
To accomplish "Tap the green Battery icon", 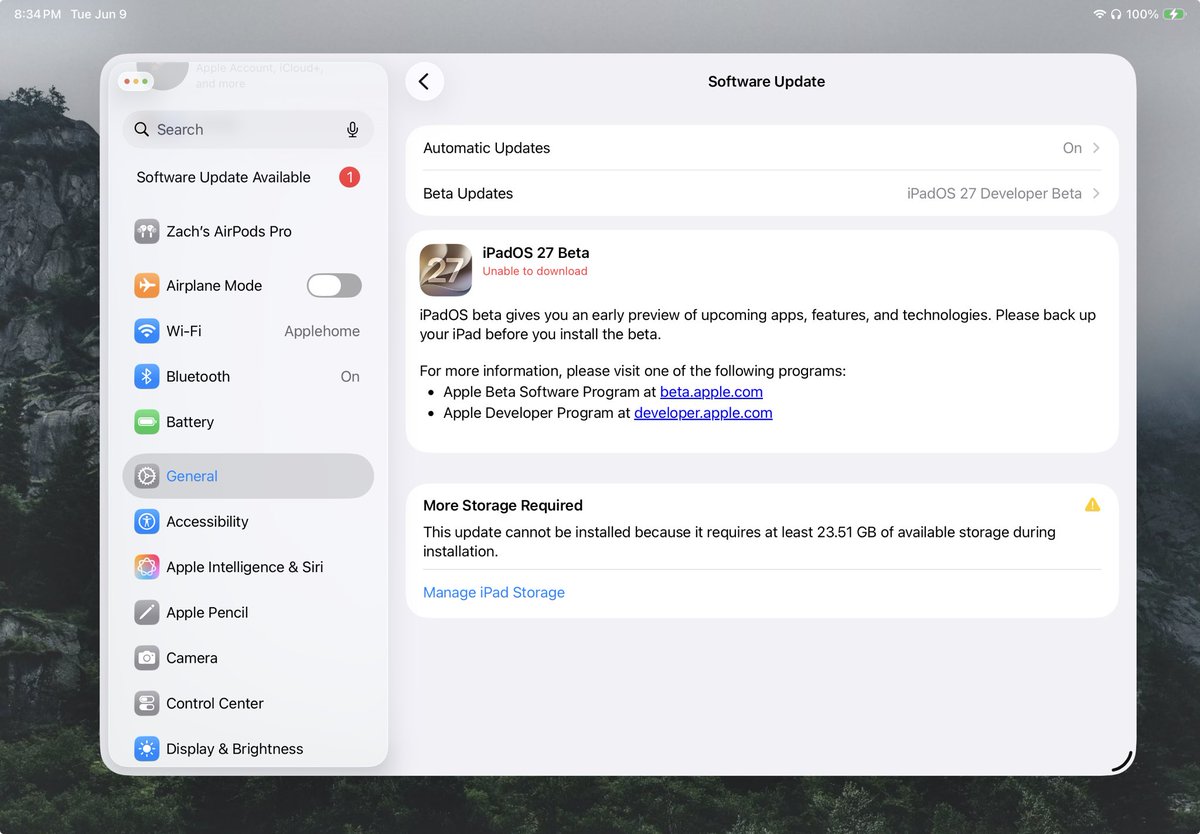I will (x=147, y=422).
